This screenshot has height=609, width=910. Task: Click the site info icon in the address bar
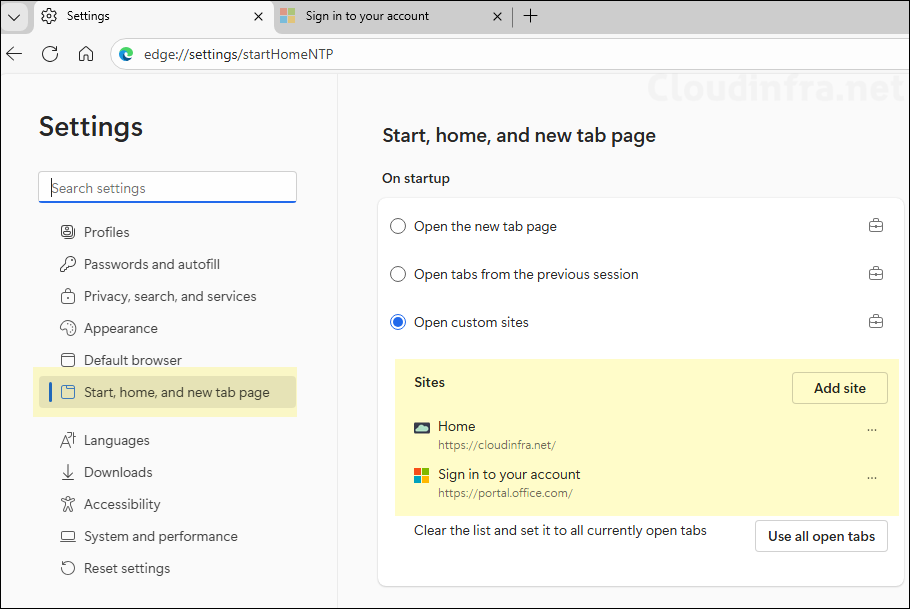(x=124, y=54)
